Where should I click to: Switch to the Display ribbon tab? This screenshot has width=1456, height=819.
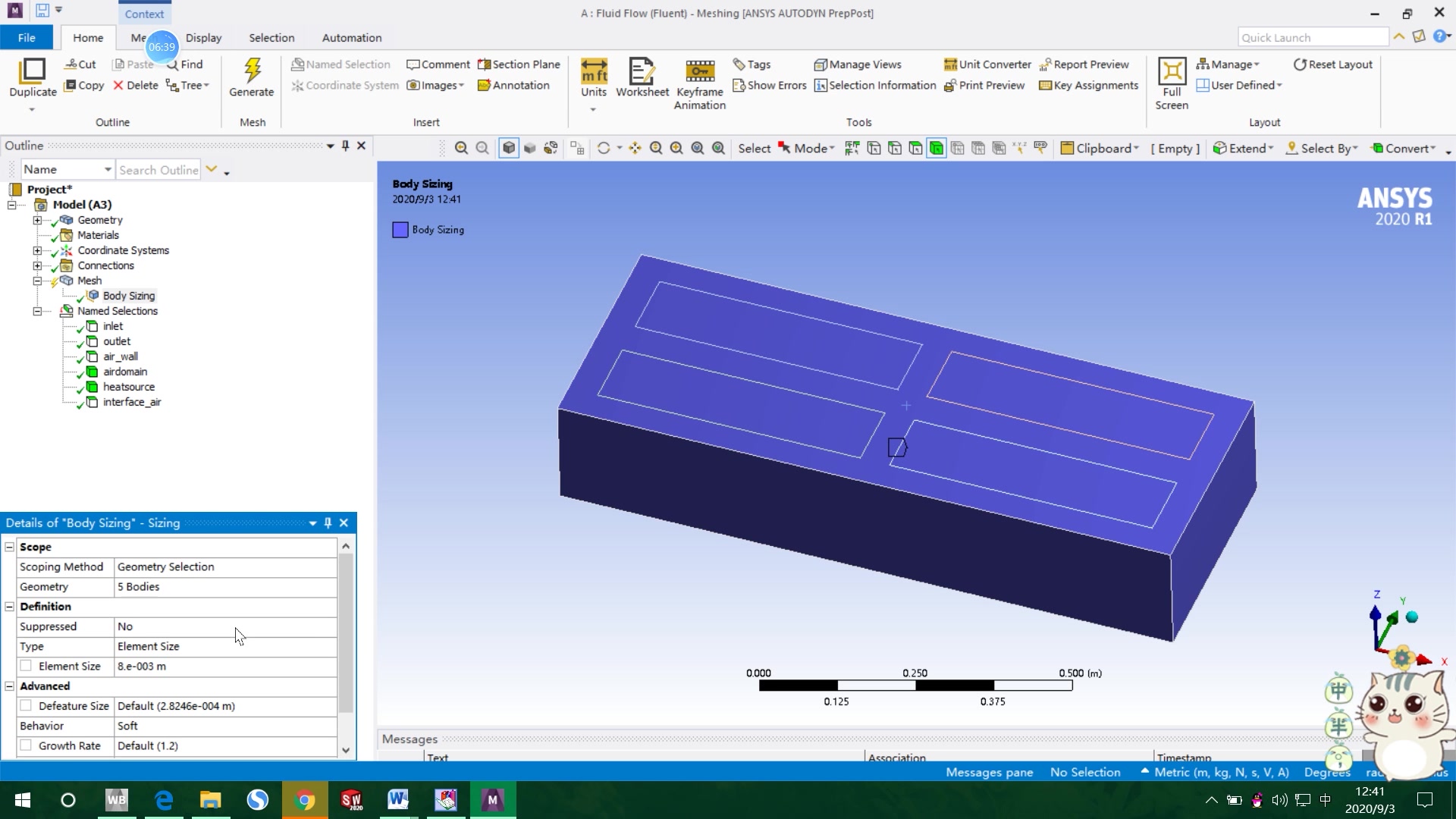click(x=203, y=38)
